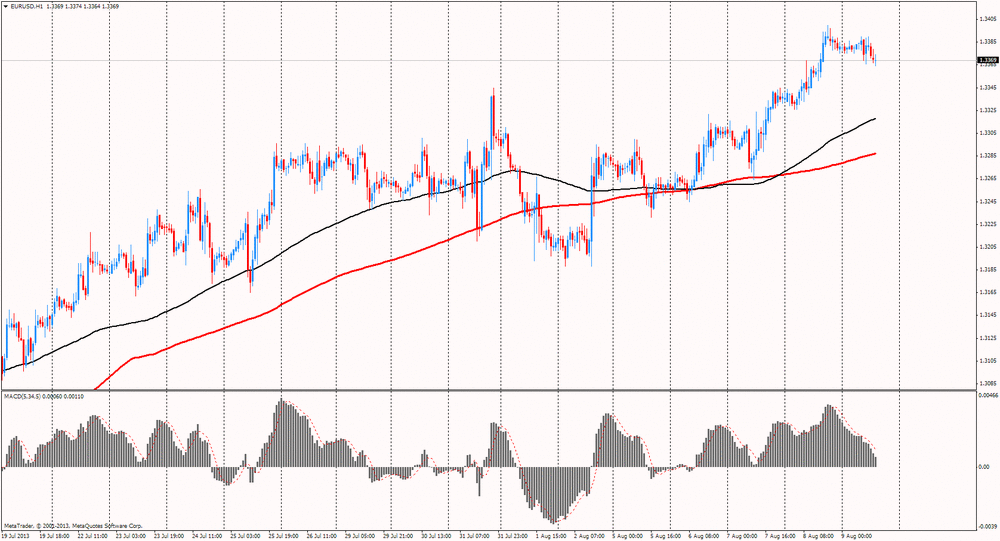Click the 9 Aug 00:00 time label
The height and width of the screenshot is (541, 1000).
pos(856,537)
